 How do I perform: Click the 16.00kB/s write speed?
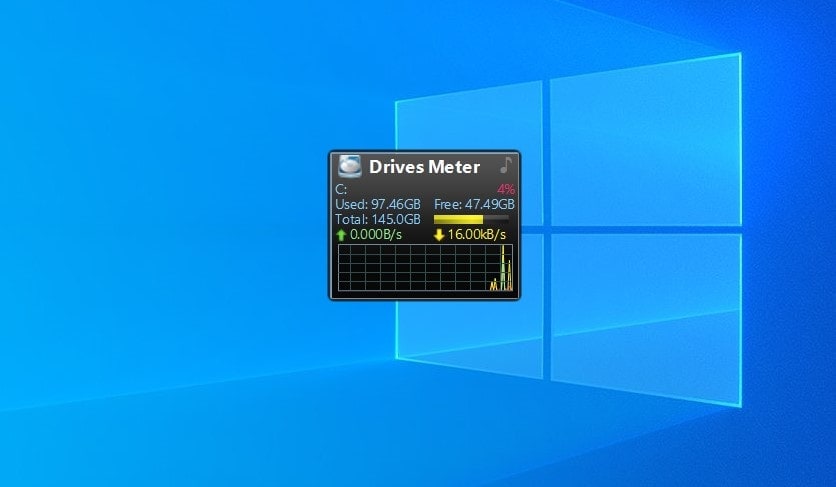click(x=477, y=235)
